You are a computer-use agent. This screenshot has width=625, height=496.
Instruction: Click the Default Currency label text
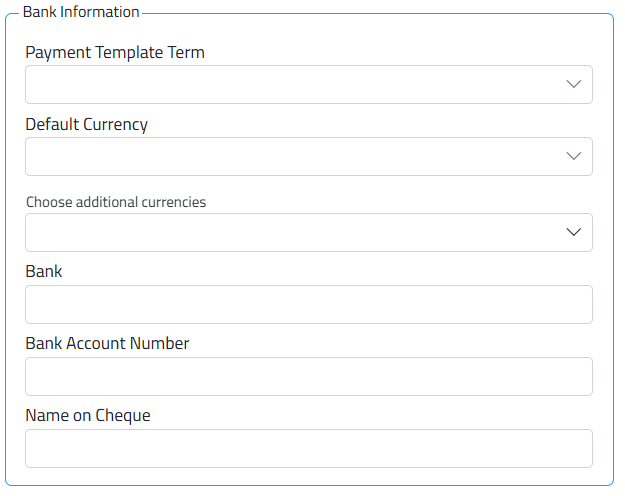pyautogui.click(x=87, y=125)
